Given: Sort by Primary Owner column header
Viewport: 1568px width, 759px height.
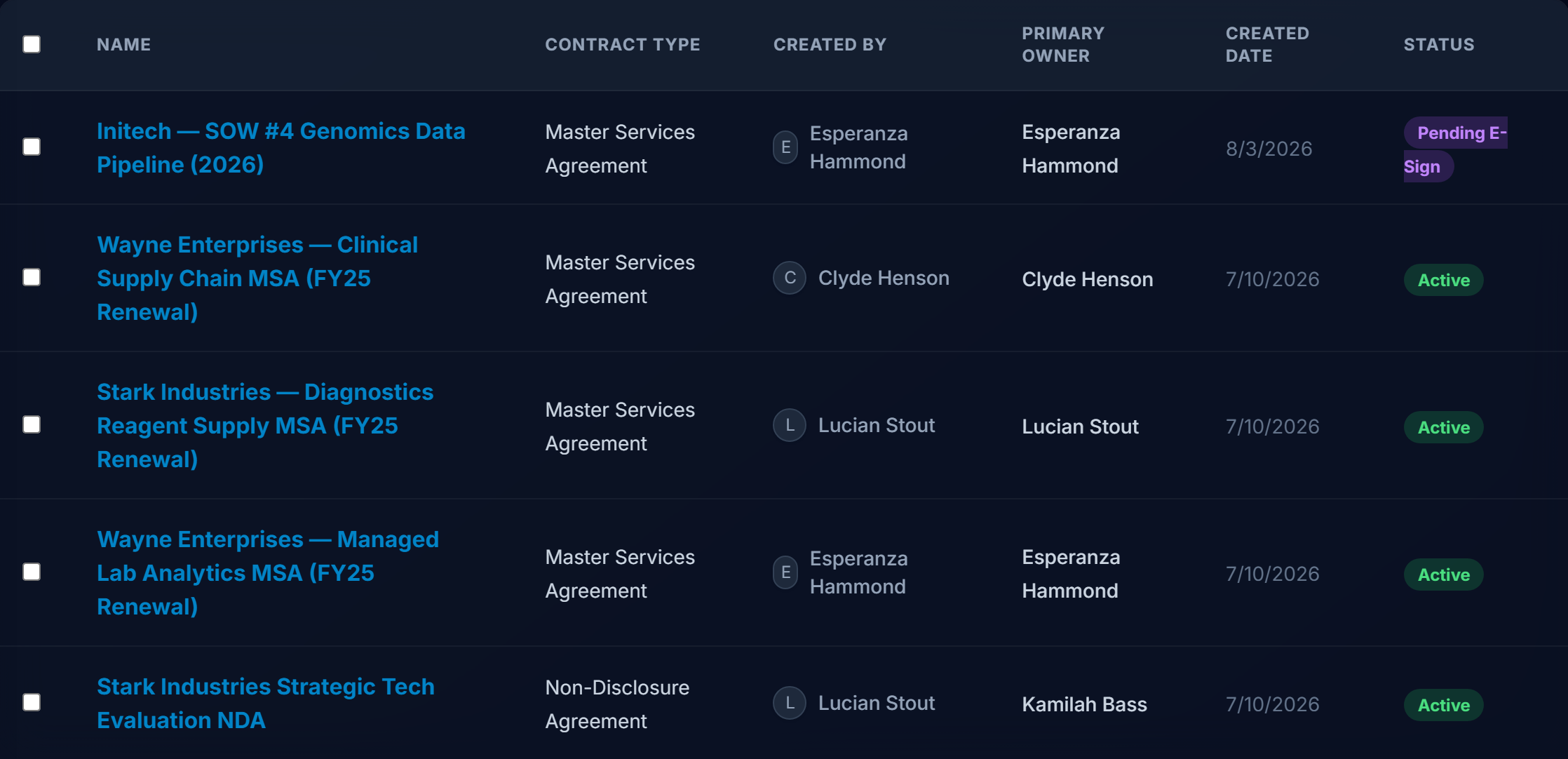Looking at the screenshot, I should 1063,44.
